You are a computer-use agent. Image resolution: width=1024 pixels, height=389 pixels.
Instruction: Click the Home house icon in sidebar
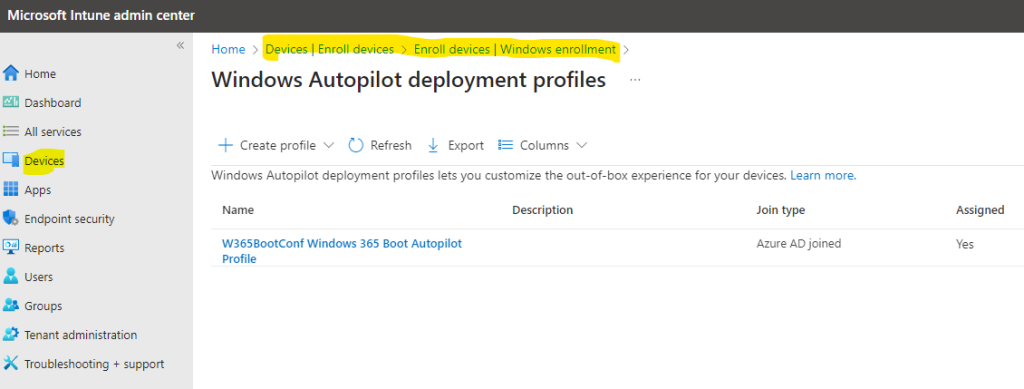(10, 74)
